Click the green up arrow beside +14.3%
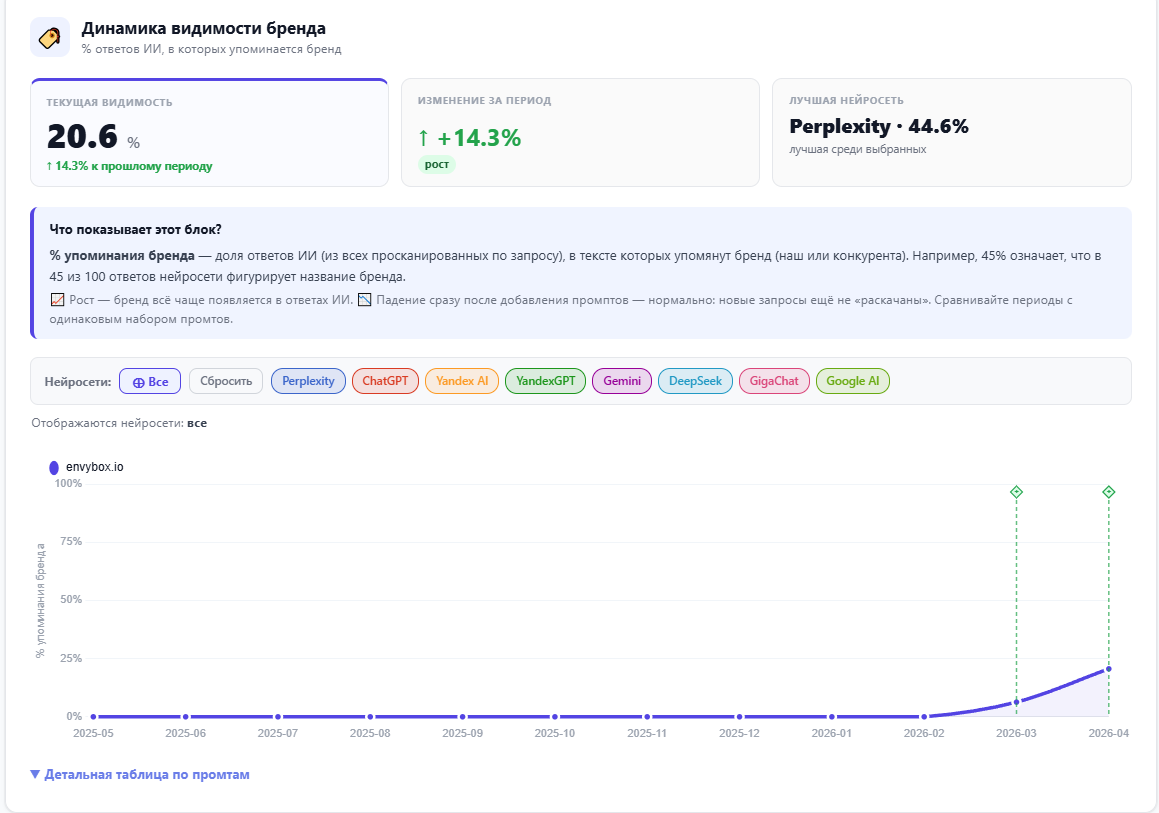The height and width of the screenshot is (813, 1159). coord(424,138)
